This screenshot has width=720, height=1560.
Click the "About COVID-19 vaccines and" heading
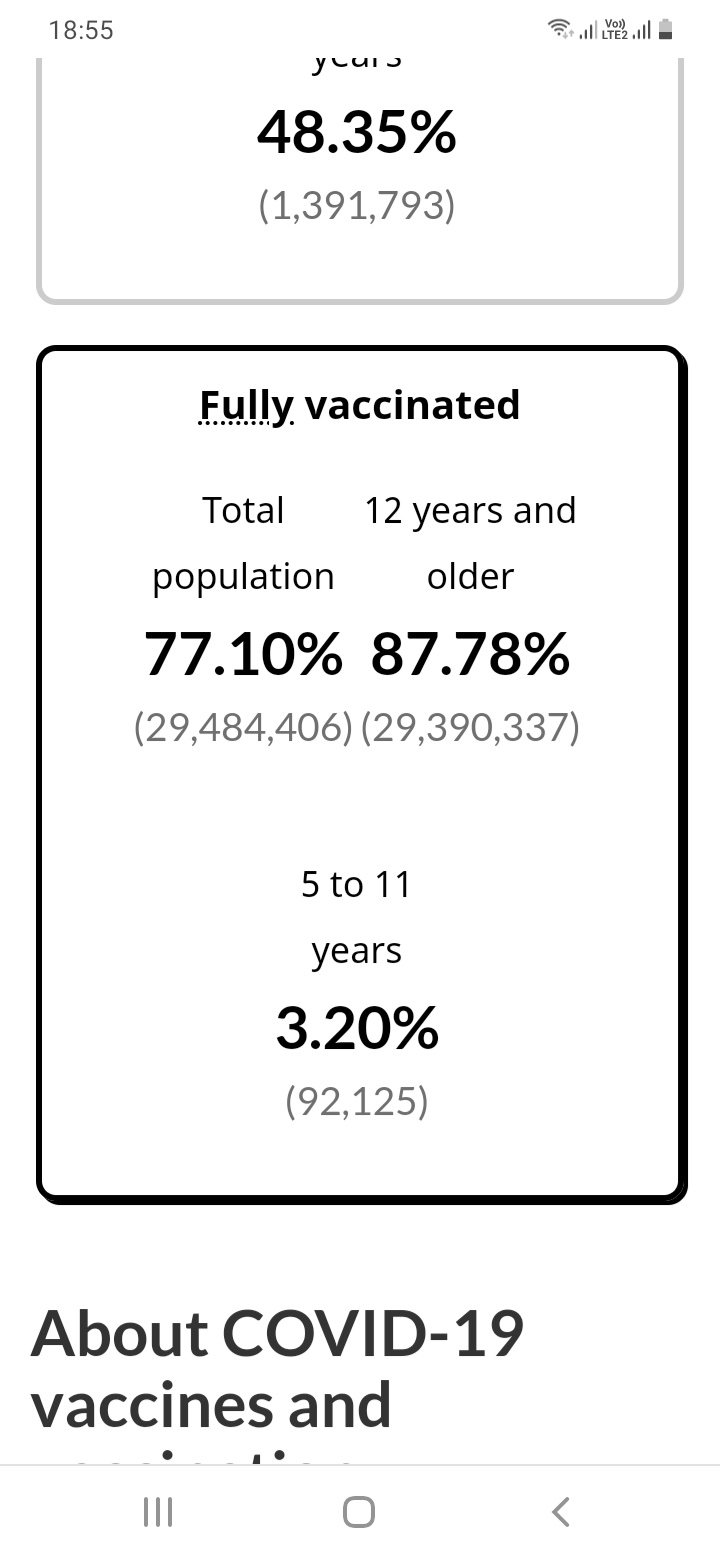coord(278,1368)
